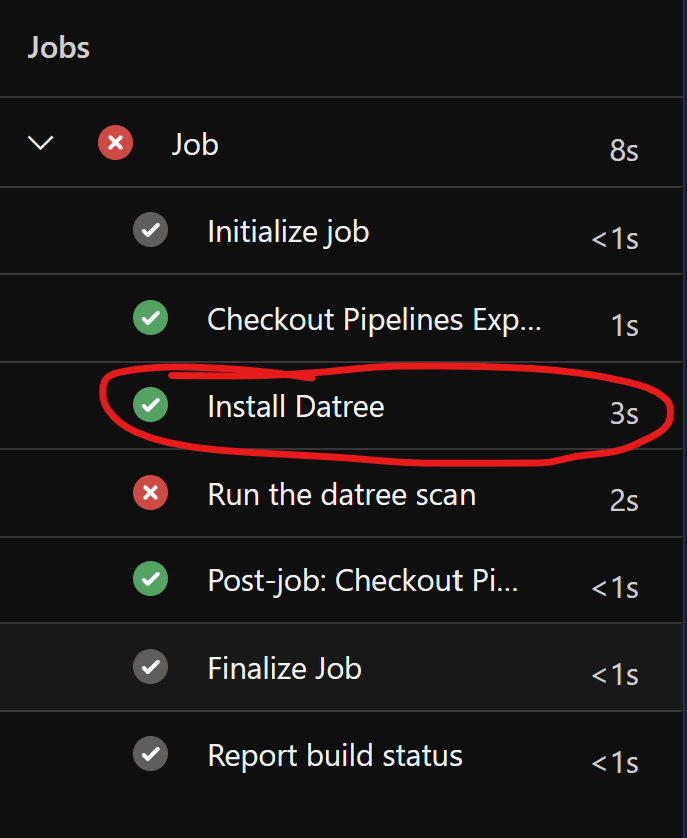Click the <1s duration of Finalize Job

[x=615, y=675]
